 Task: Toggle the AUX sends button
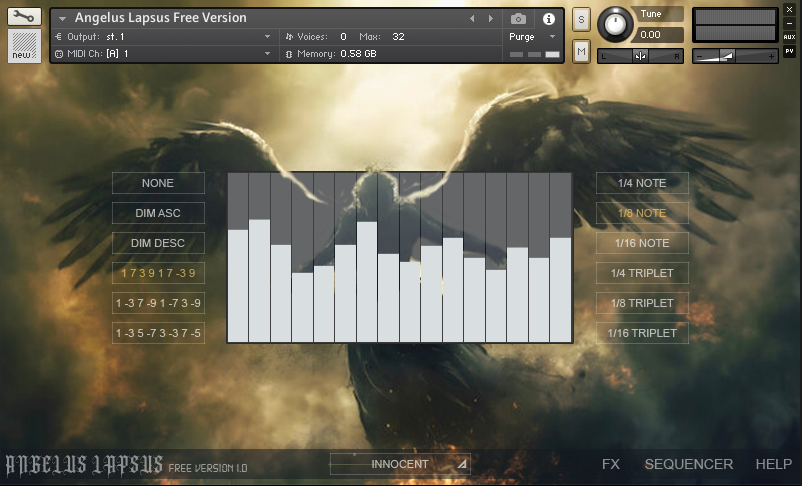pos(789,37)
